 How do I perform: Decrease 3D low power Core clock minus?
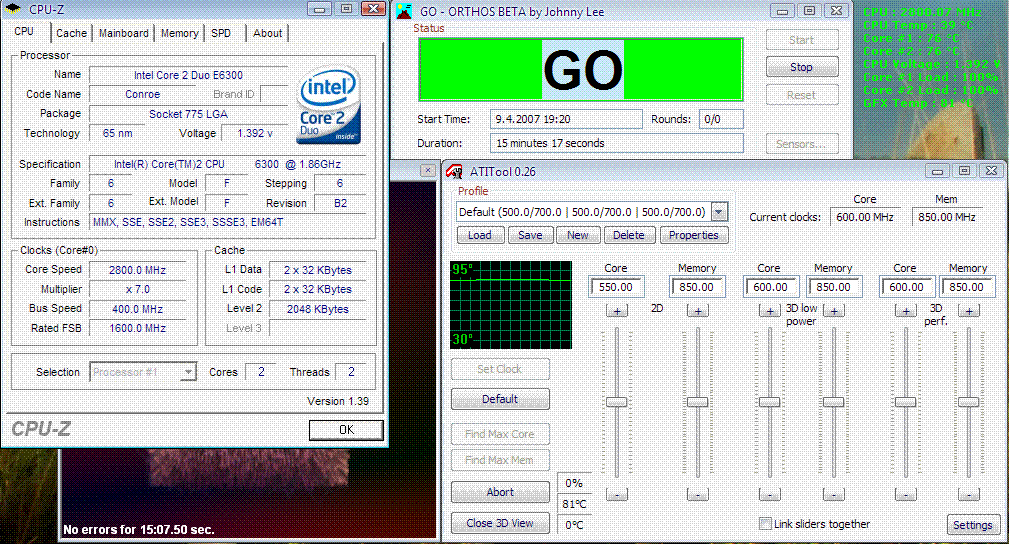pyautogui.click(x=770, y=494)
